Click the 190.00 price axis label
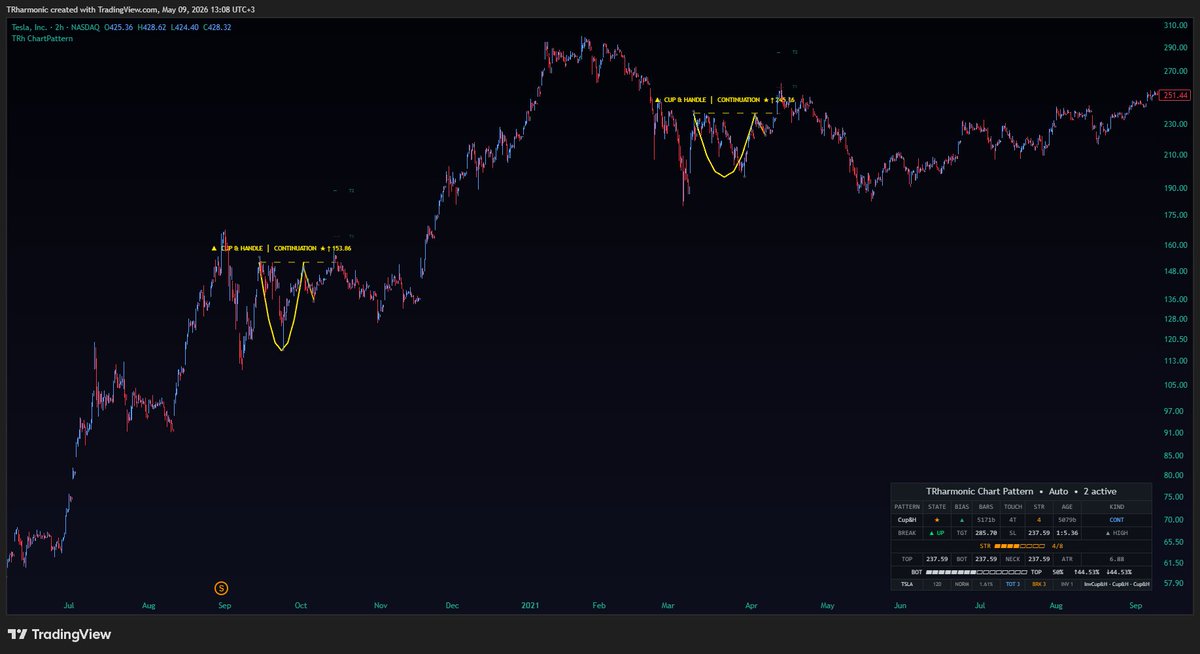 click(1175, 187)
